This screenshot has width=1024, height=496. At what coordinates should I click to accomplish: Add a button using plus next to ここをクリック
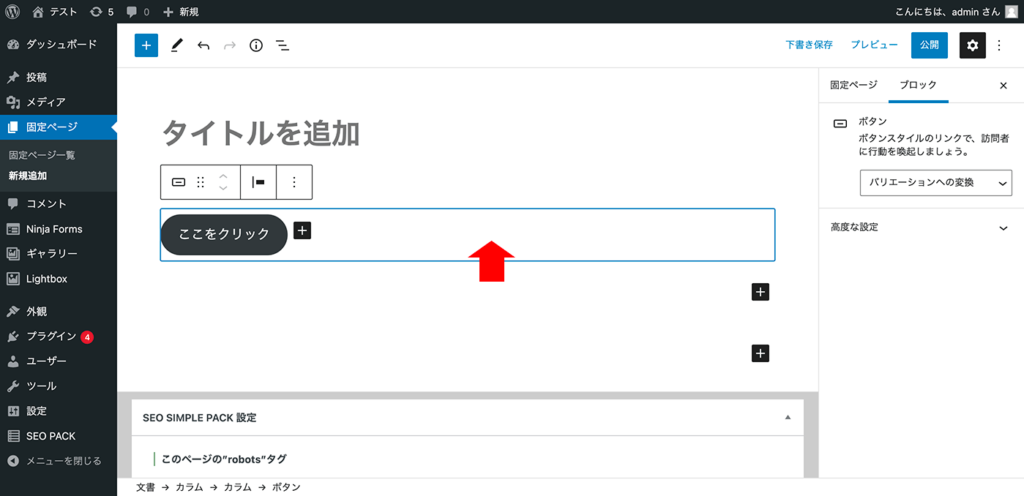point(302,230)
